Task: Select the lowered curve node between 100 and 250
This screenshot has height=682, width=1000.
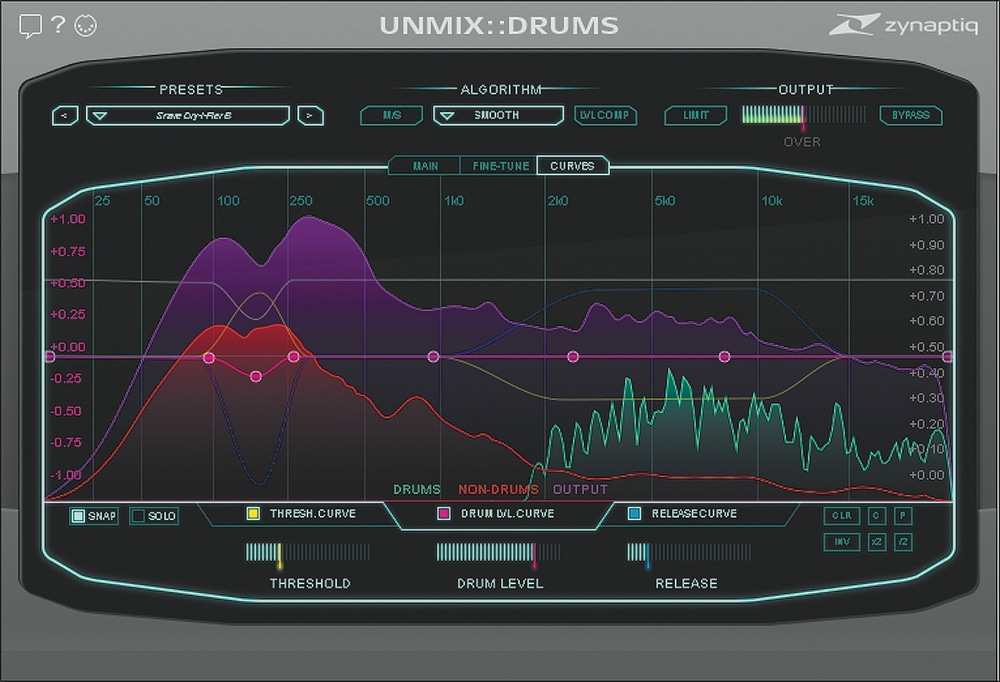Action: 256,377
